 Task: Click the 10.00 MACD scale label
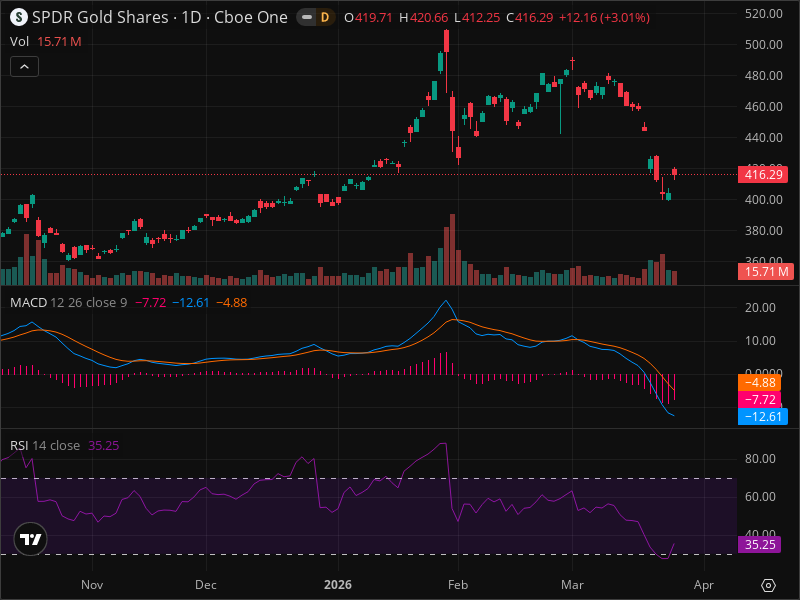coord(760,341)
